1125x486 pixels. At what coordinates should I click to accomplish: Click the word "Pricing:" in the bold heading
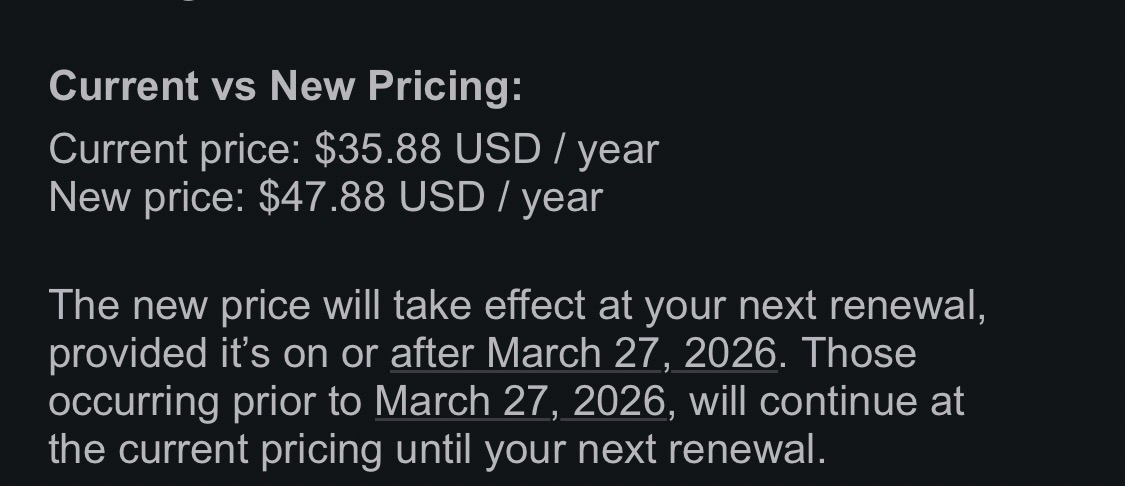pos(445,87)
